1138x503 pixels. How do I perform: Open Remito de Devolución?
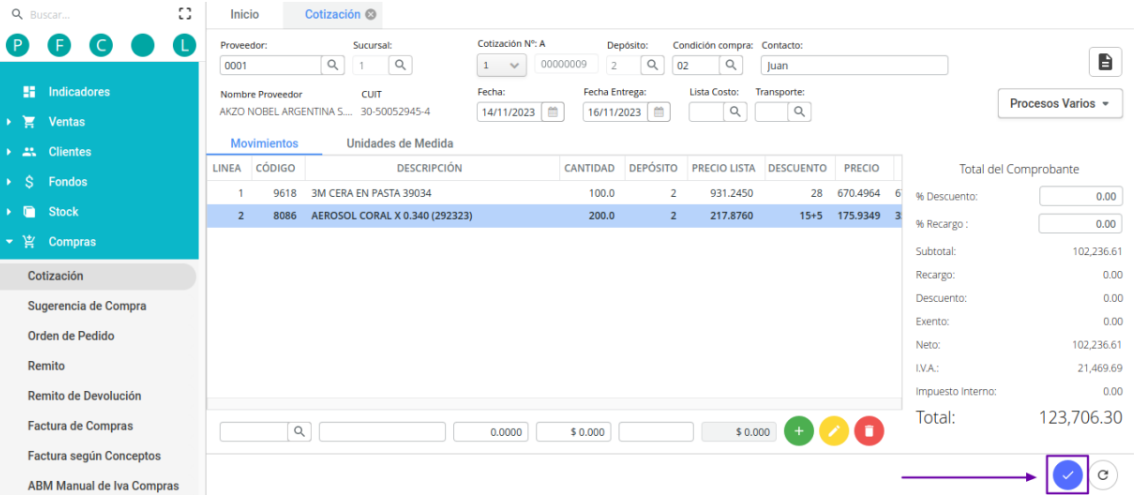point(84,396)
